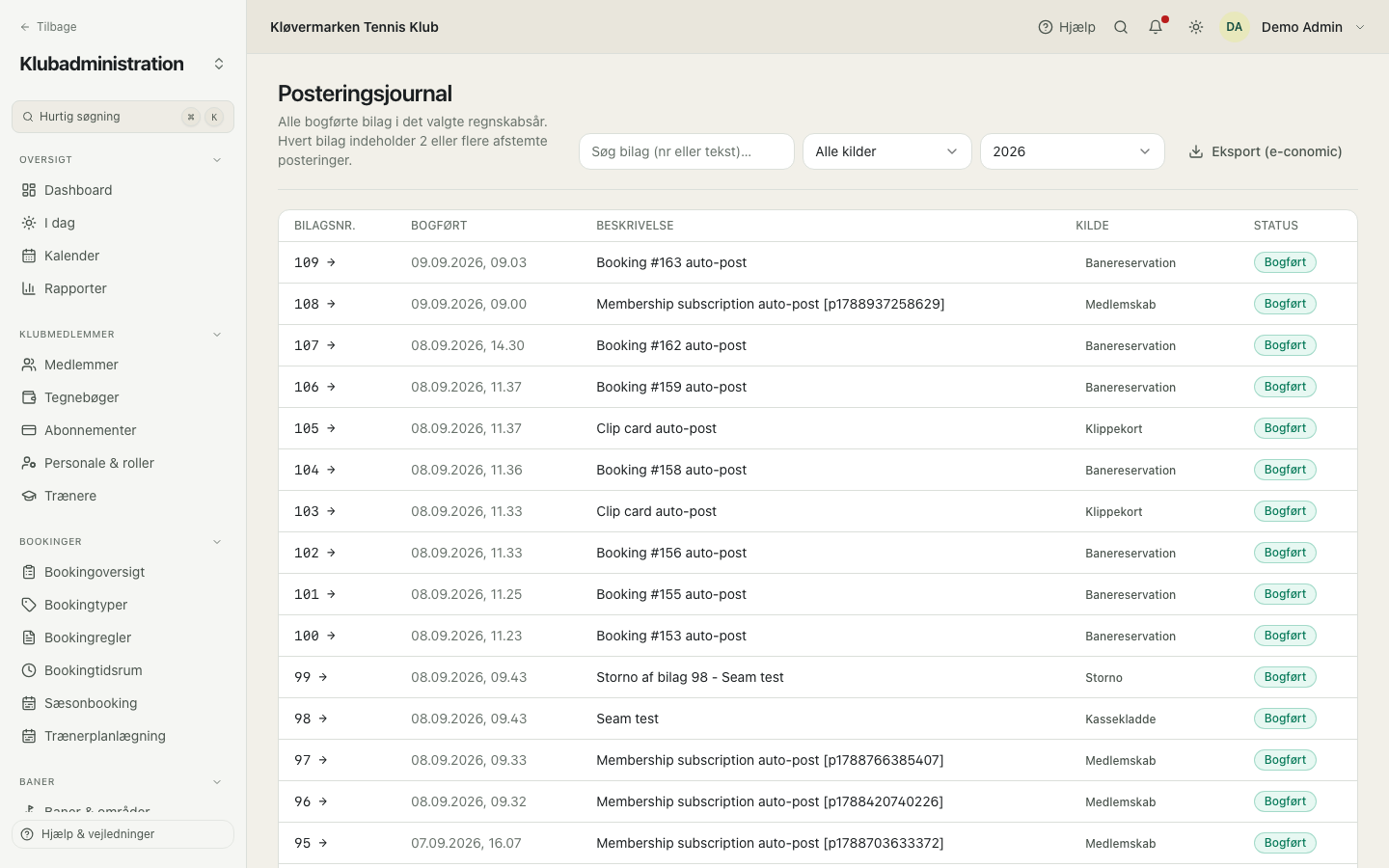This screenshot has width=1389, height=868.
Task: Open voucher number 109
Action: pos(315,262)
